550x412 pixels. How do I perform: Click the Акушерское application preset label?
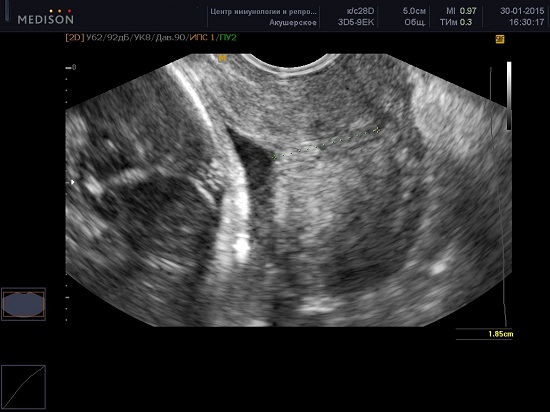coord(293,22)
